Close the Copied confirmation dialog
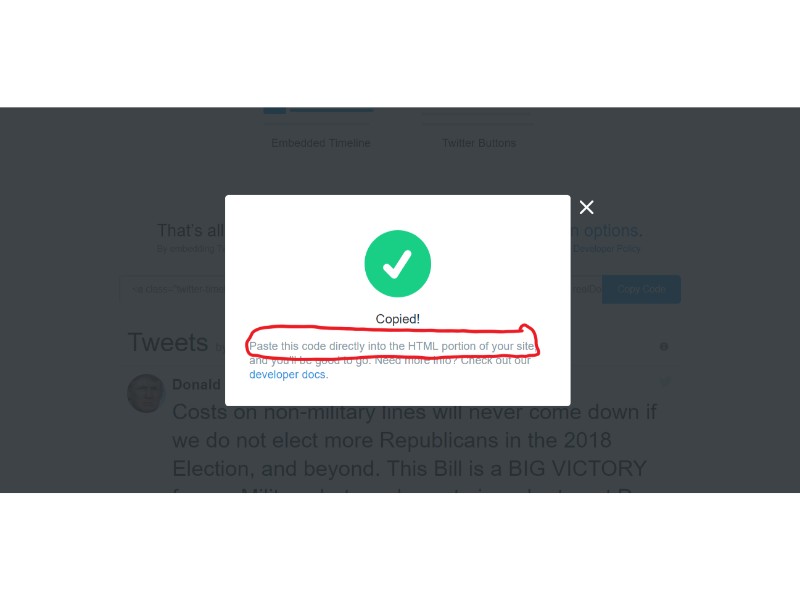 (586, 207)
